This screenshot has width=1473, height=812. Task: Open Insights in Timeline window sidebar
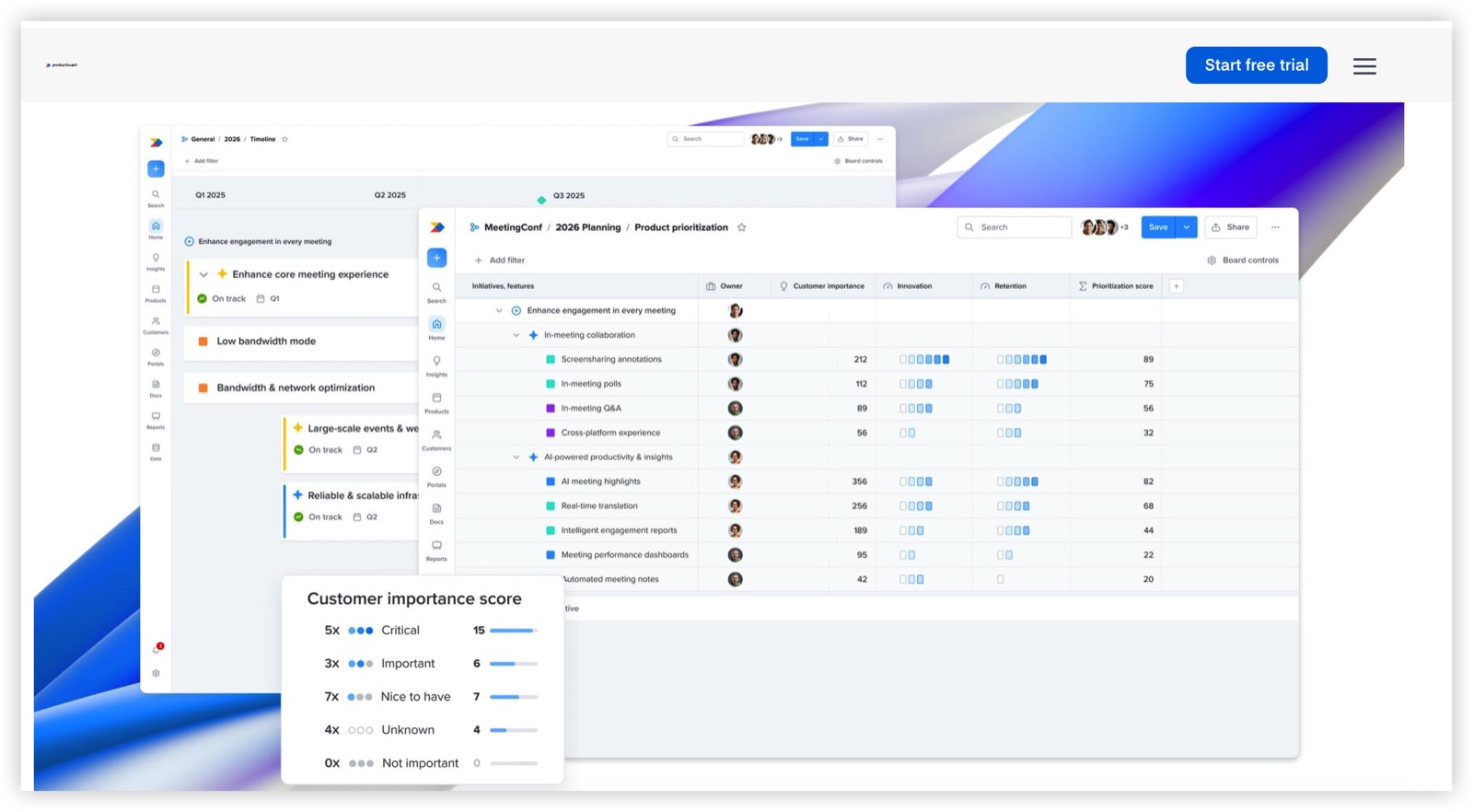click(156, 261)
